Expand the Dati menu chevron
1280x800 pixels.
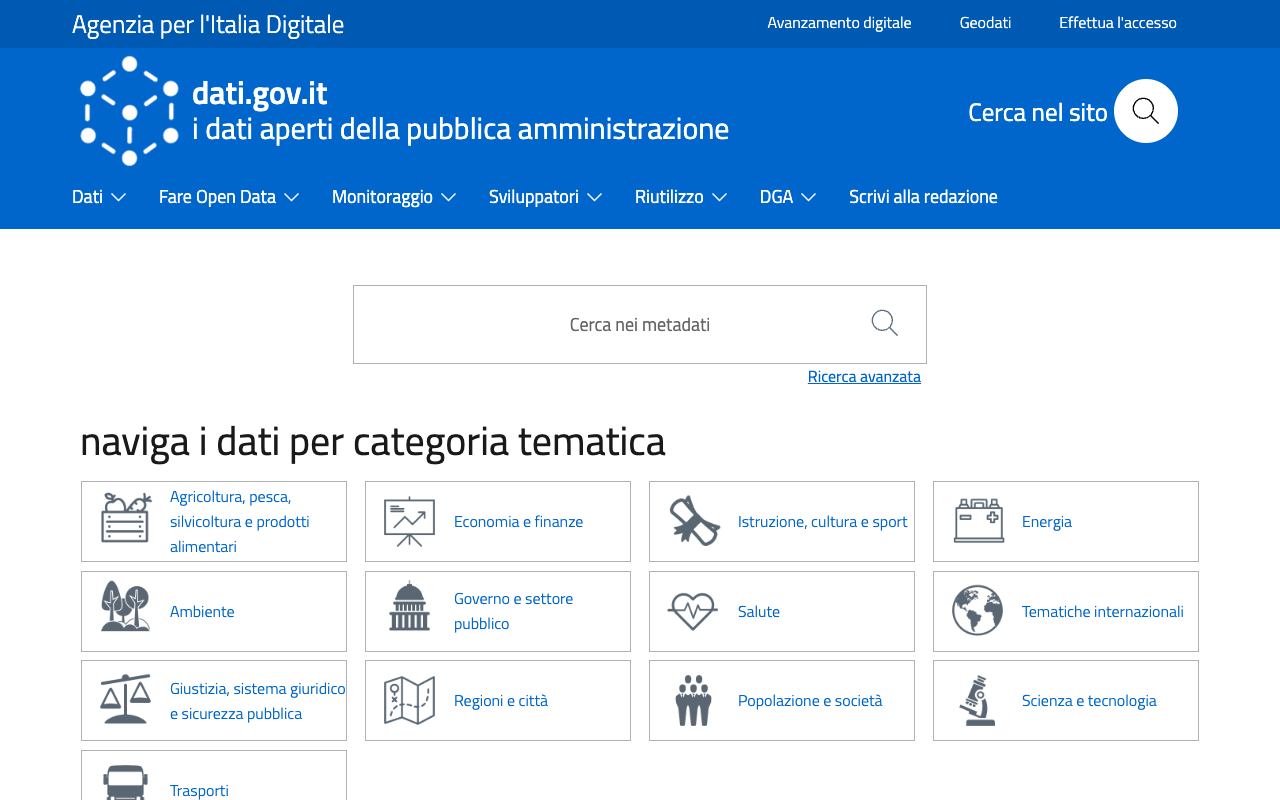point(118,197)
